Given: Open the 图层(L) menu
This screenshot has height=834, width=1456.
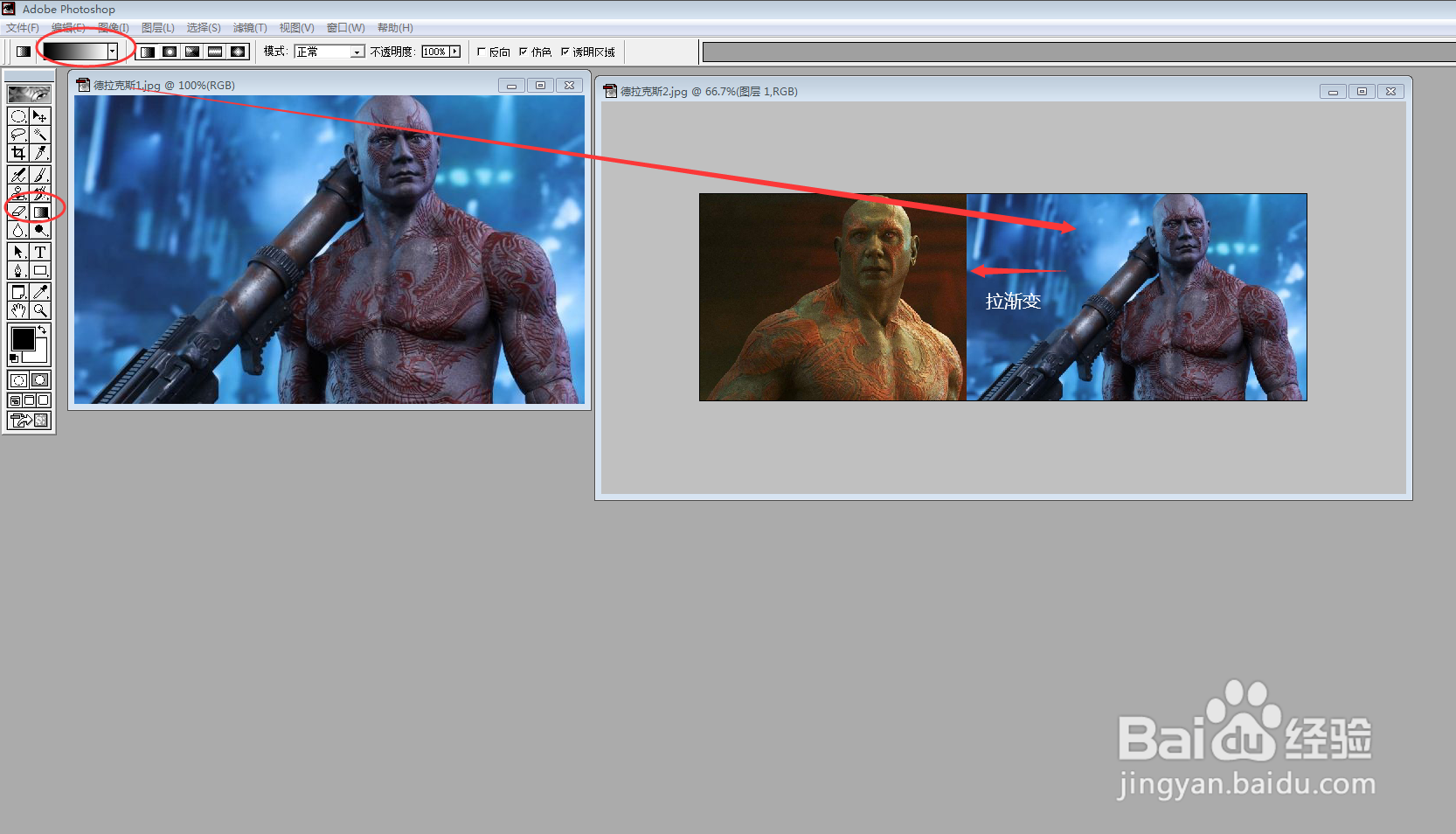Looking at the screenshot, I should pos(158,28).
